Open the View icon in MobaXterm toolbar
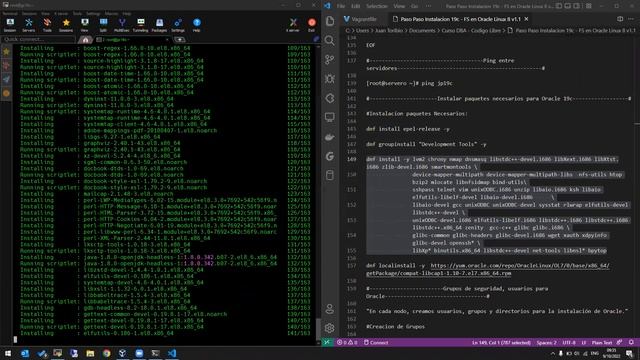Image resolution: width=640 pixels, height=360 pixels. pyautogui.click(x=84, y=25)
